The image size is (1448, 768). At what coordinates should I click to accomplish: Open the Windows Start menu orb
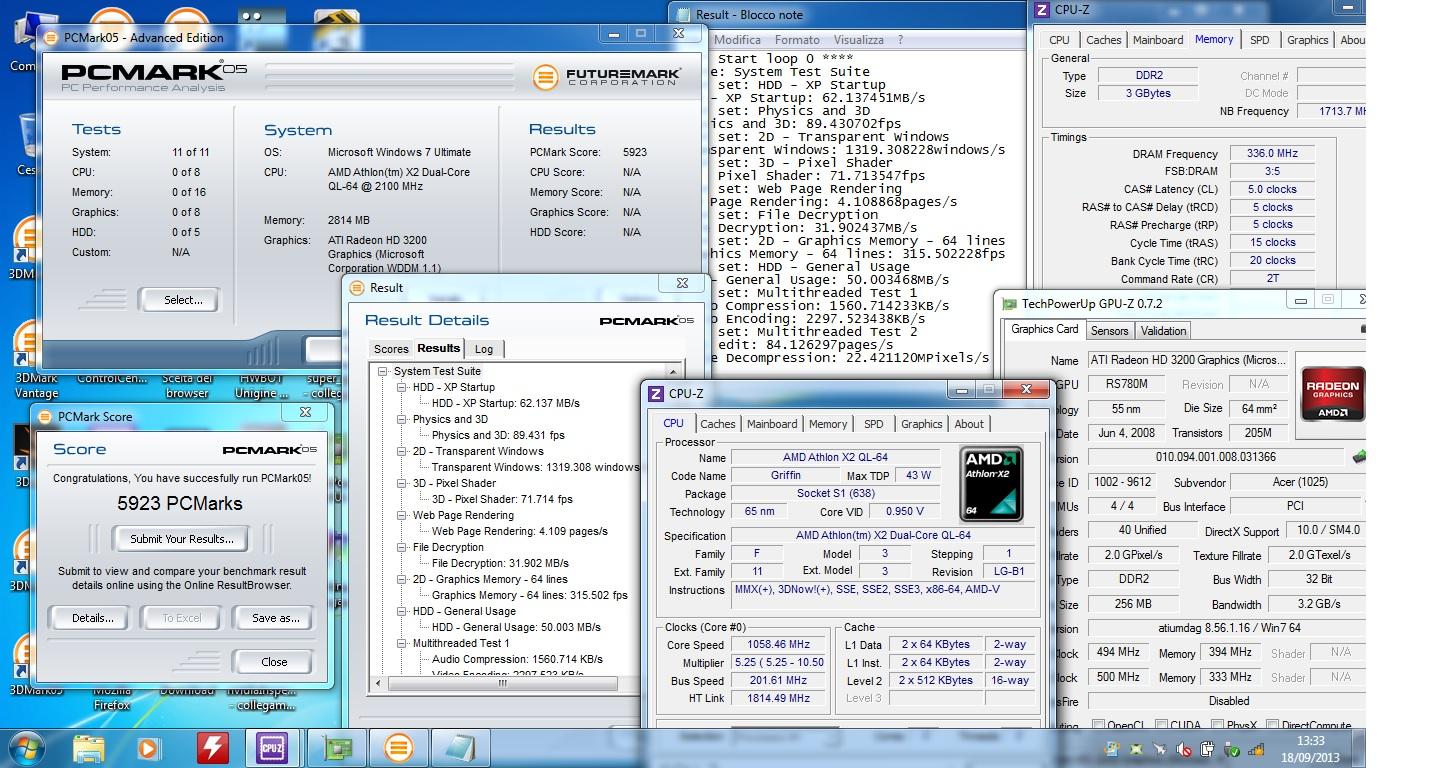[28, 748]
